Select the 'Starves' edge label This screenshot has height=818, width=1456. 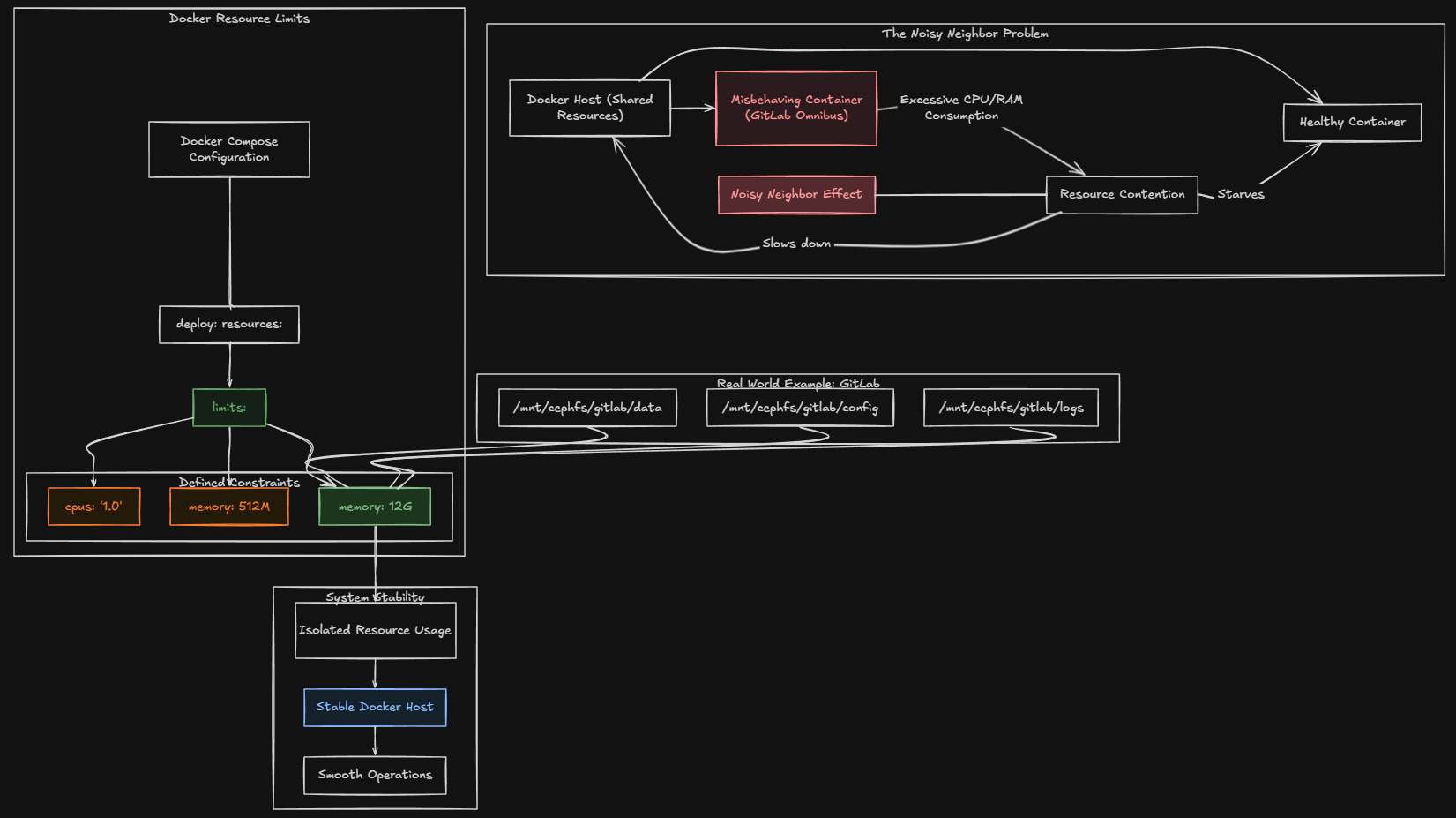[1241, 194]
